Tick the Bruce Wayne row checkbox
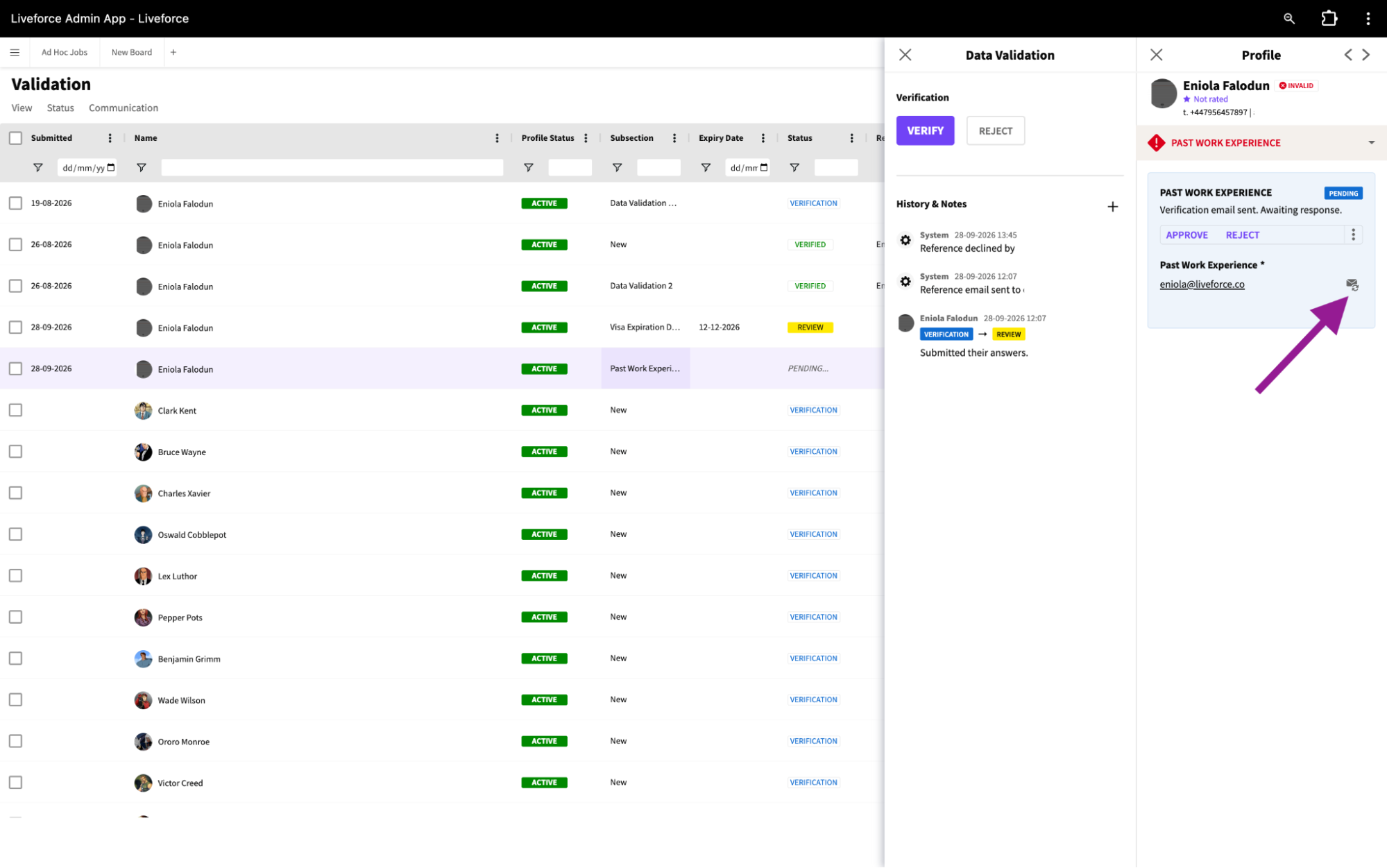 [x=15, y=452]
